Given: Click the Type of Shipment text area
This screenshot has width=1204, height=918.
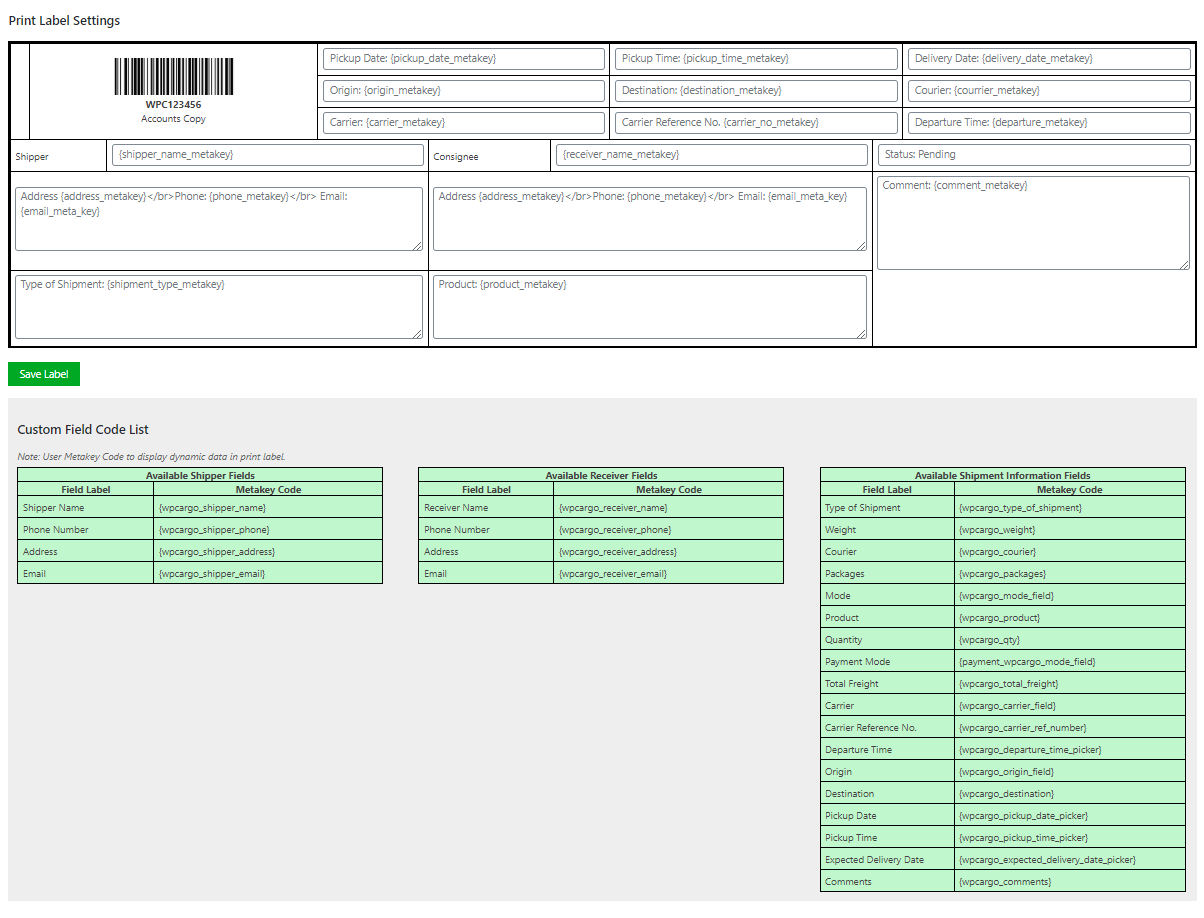Looking at the screenshot, I should click(x=219, y=307).
